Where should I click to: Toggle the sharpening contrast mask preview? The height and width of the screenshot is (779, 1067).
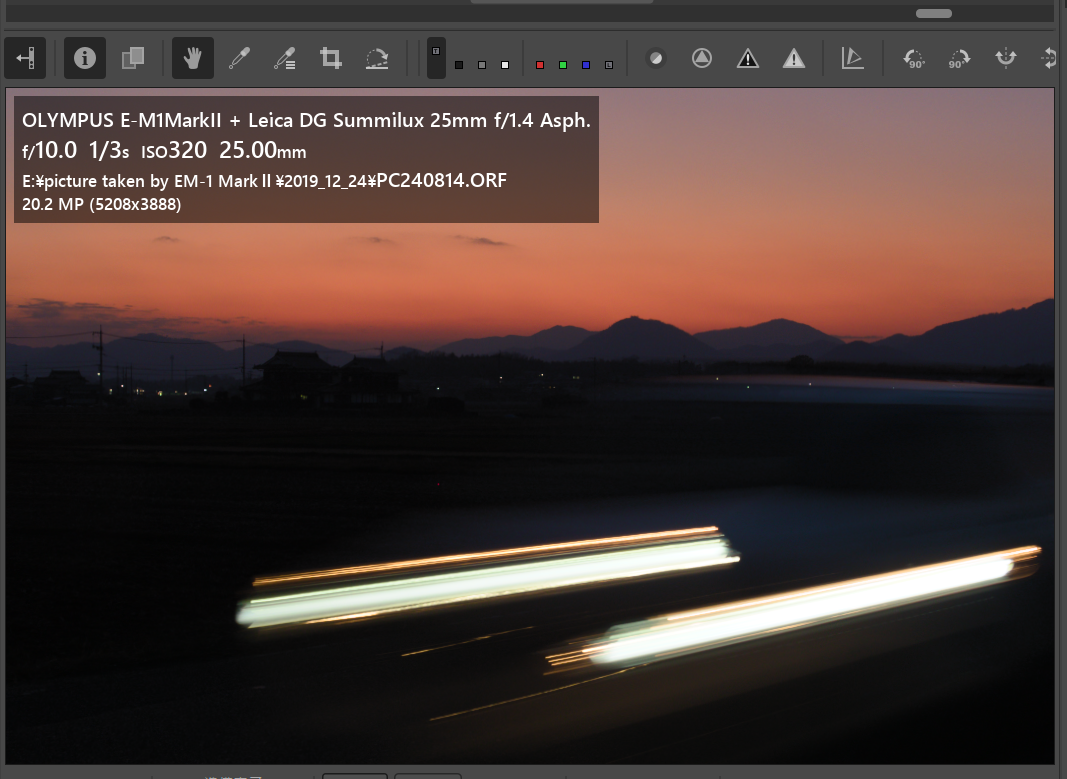coord(702,58)
